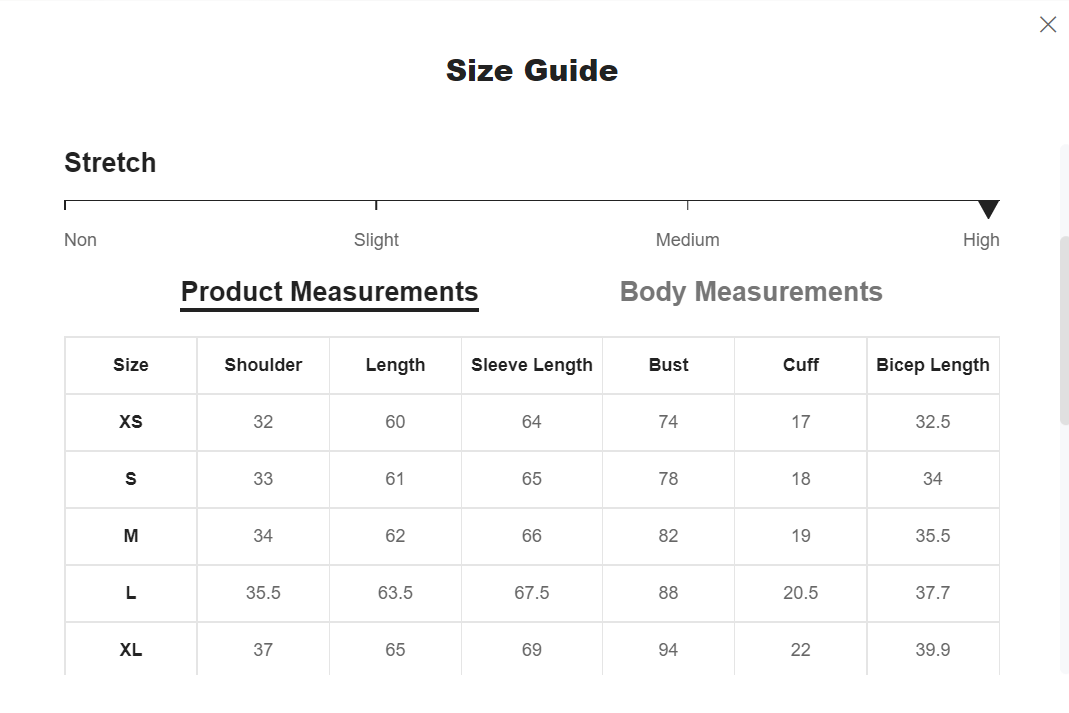
Task: Select Product Measurements tab
Action: pyautogui.click(x=329, y=292)
